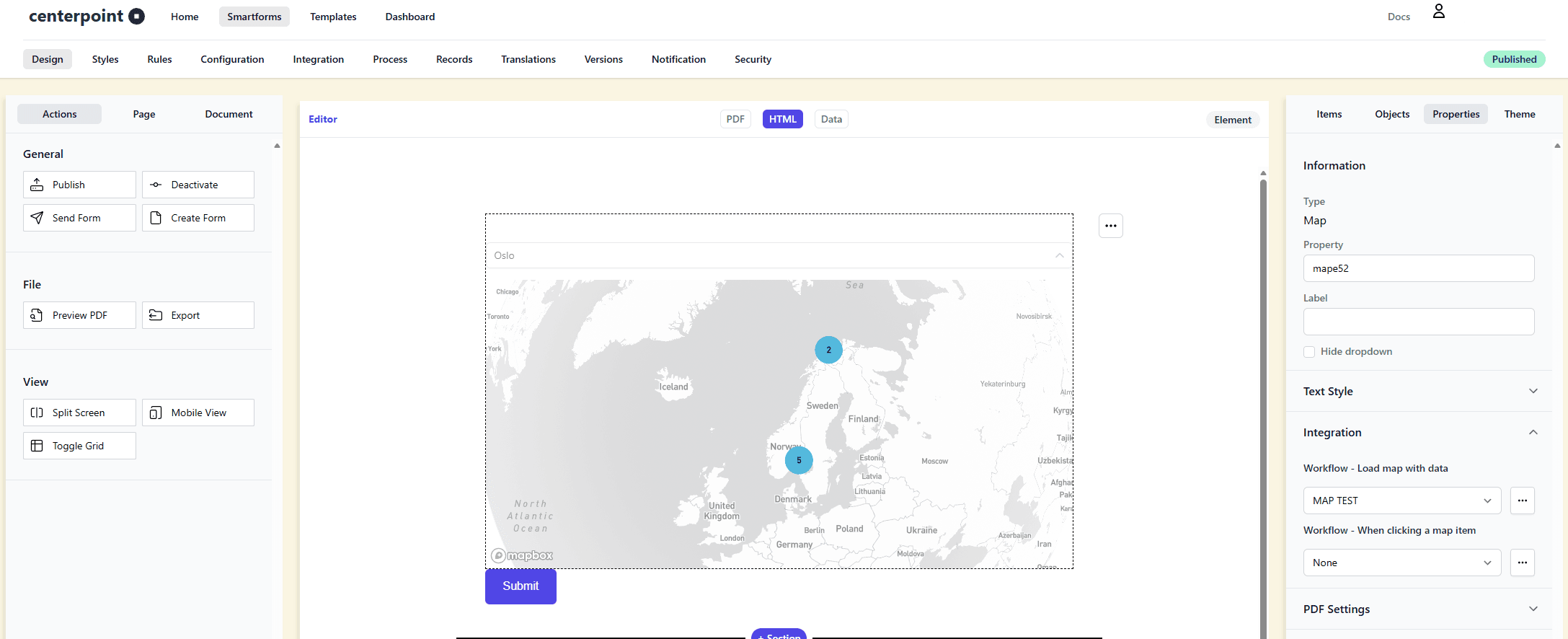Open the Integration top tab

[x=319, y=59]
